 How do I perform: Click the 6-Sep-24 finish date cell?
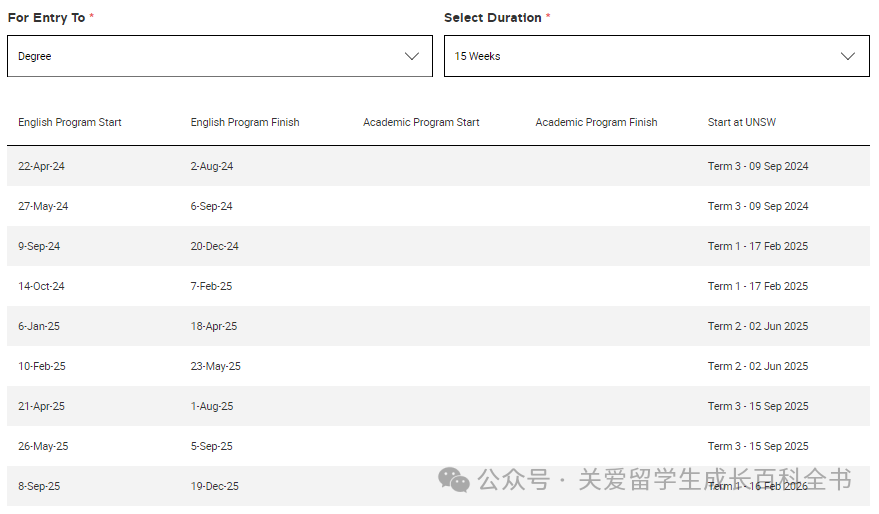pos(212,206)
